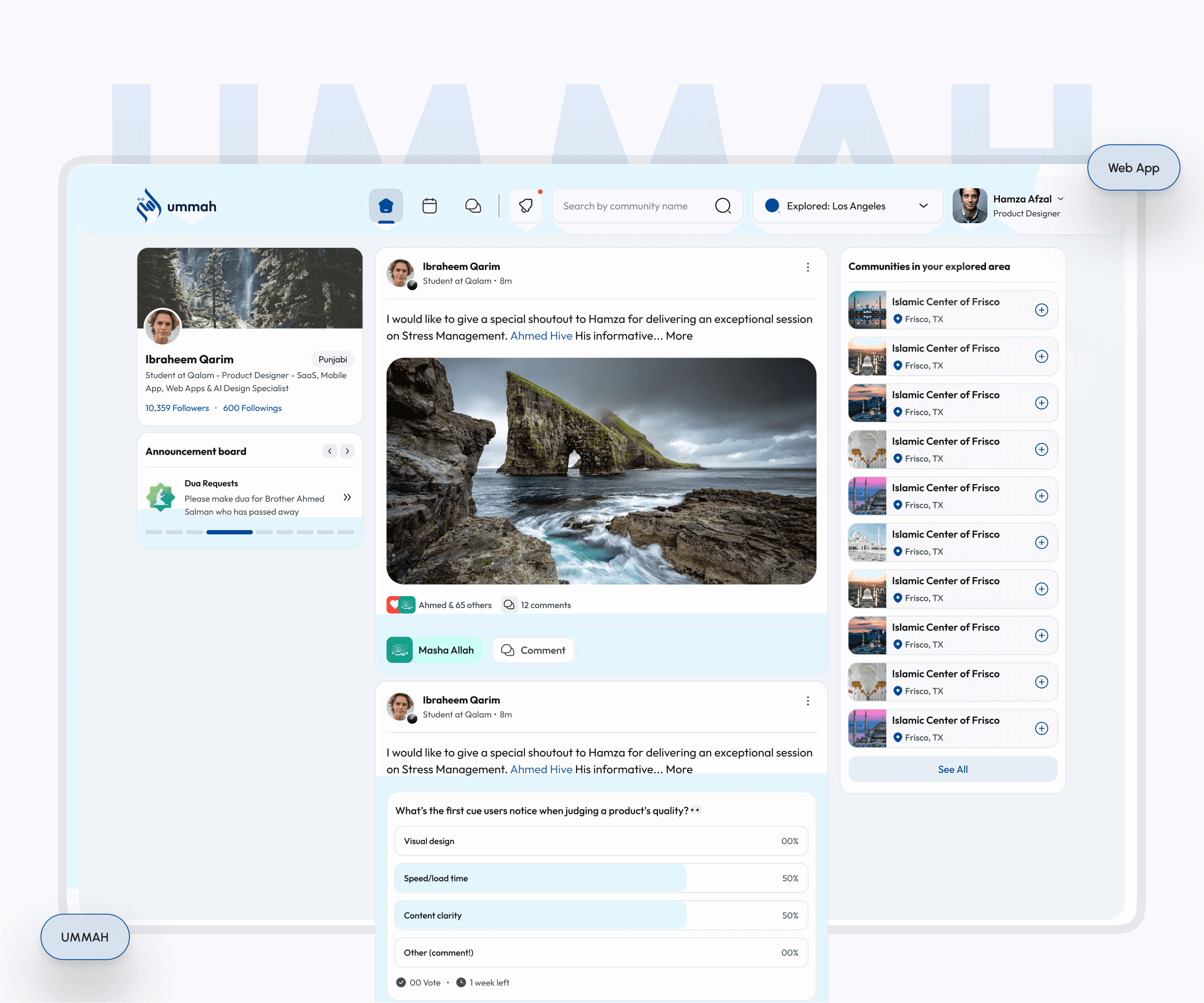This screenshot has width=1204, height=1003.
Task: Click the active announcement progress indicator
Action: point(229,532)
